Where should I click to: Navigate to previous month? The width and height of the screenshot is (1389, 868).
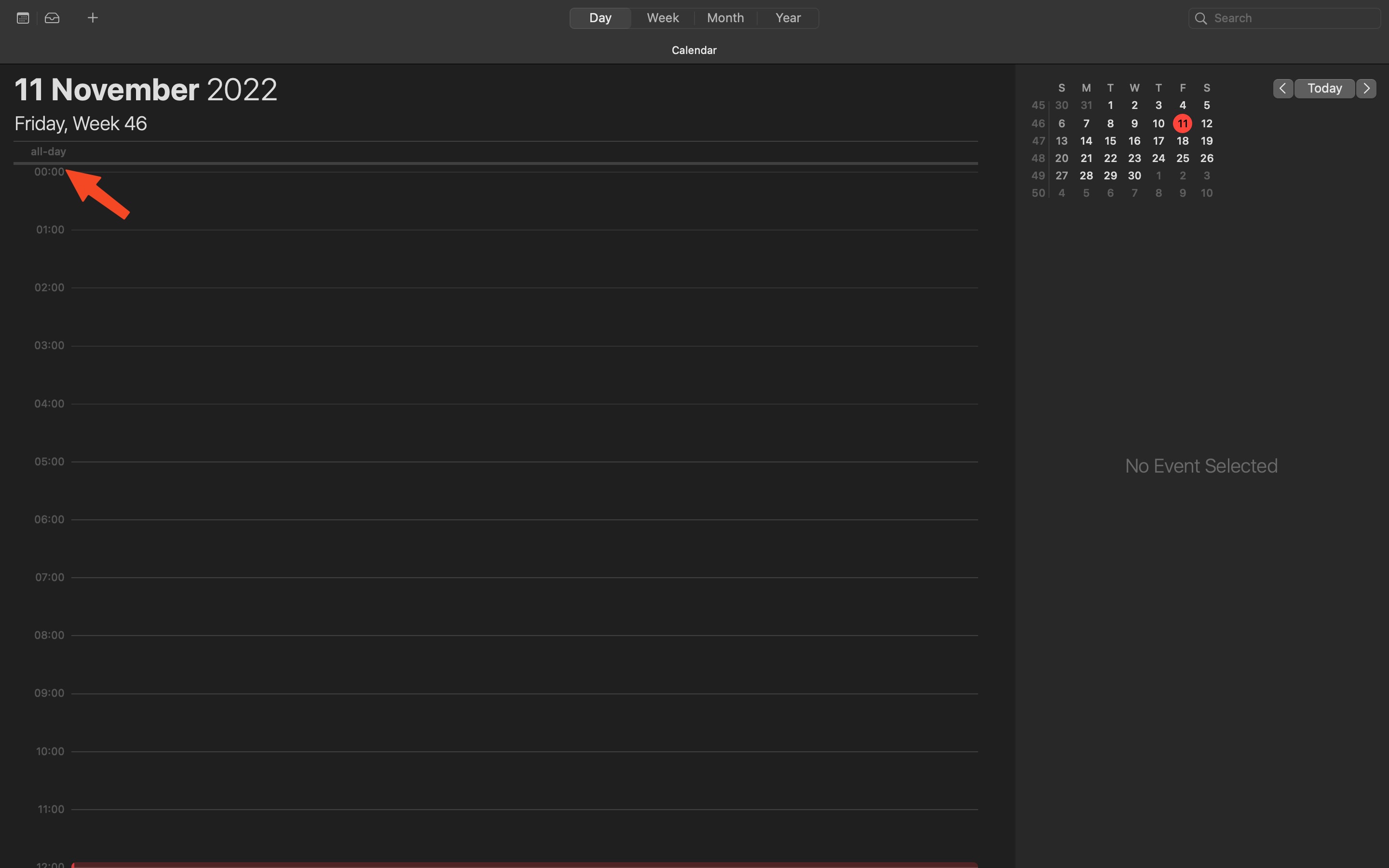click(1282, 88)
